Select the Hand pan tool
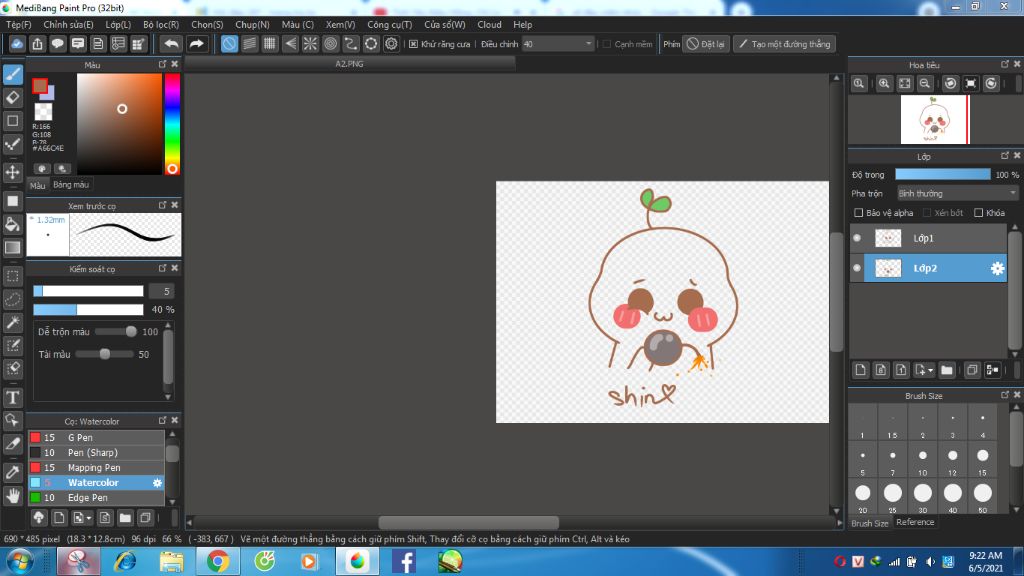1024x576 pixels. [12, 496]
